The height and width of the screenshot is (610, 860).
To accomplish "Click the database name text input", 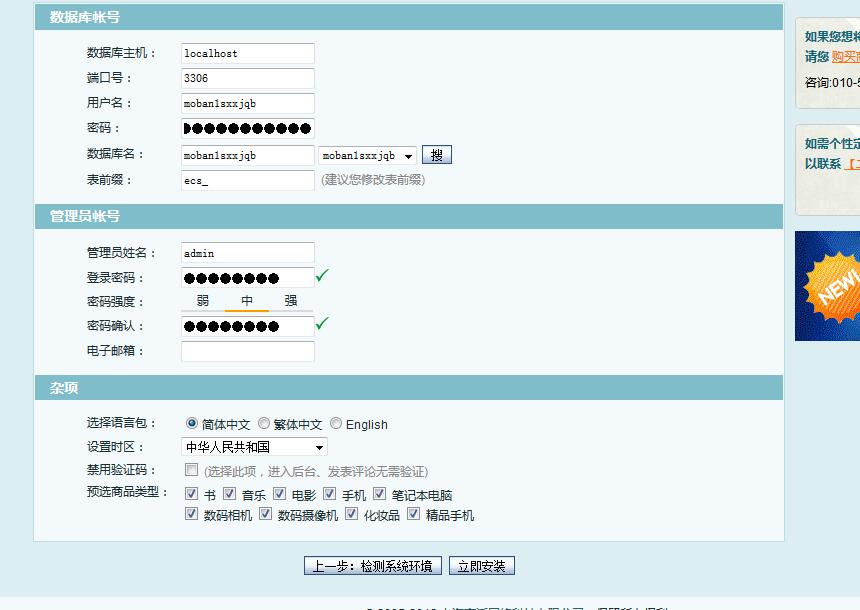I will (x=247, y=155).
